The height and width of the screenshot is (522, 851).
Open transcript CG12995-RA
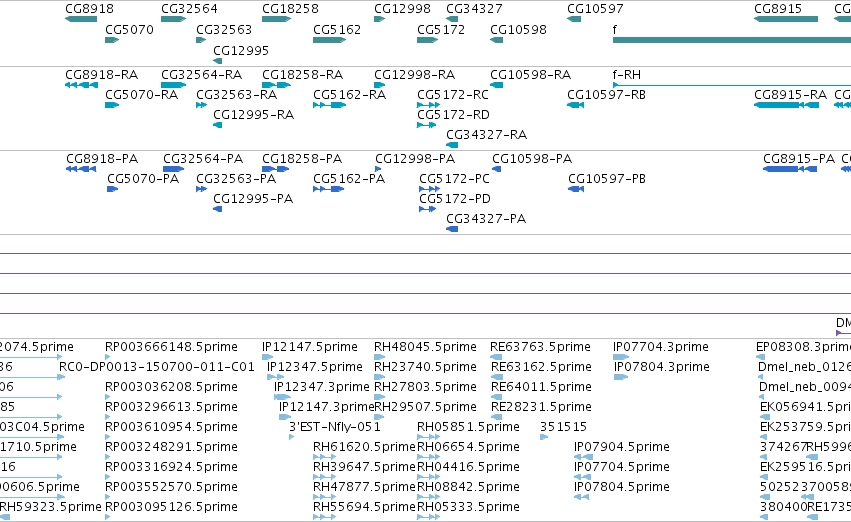click(253, 115)
